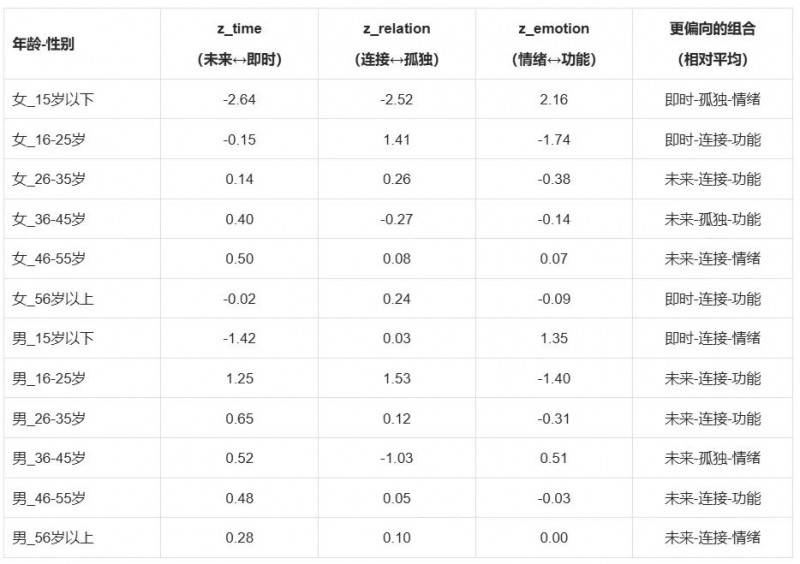
Task: Click the 未来-孤独-情绪 cell
Action: pos(712,458)
